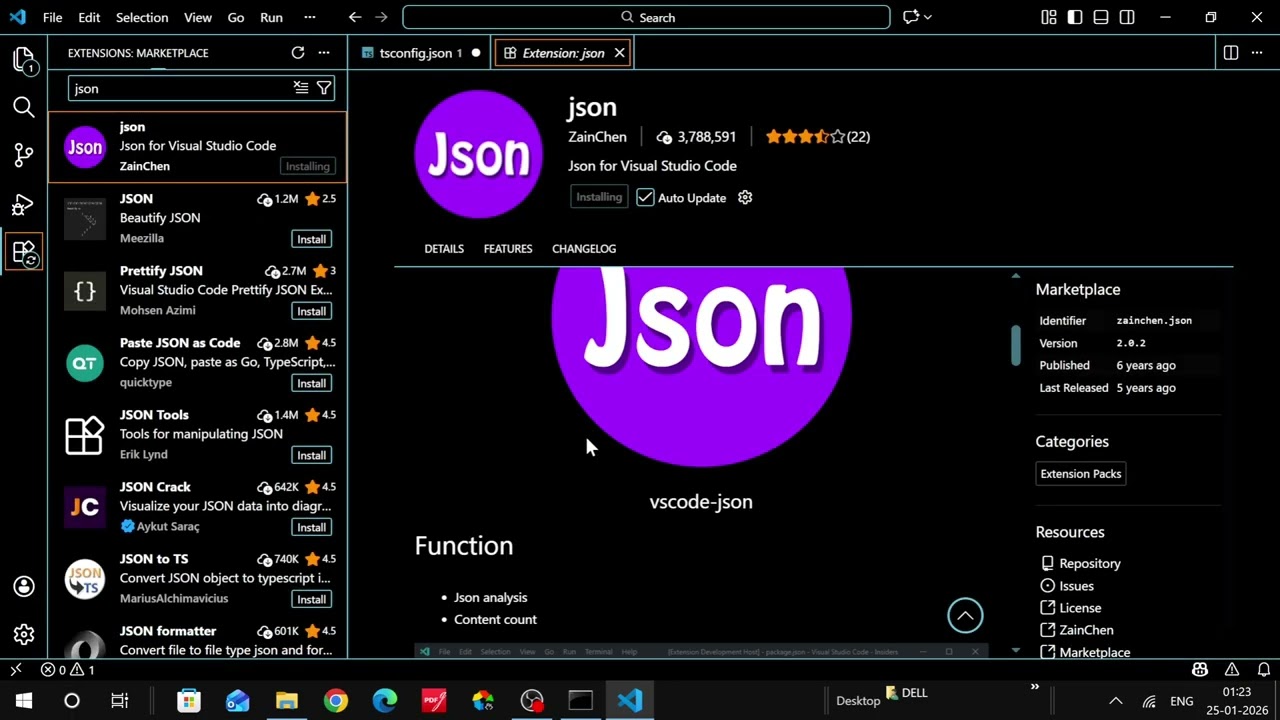Open the Copilot chat dropdown in title bar
Viewport: 1280px width, 720px height.
point(918,17)
